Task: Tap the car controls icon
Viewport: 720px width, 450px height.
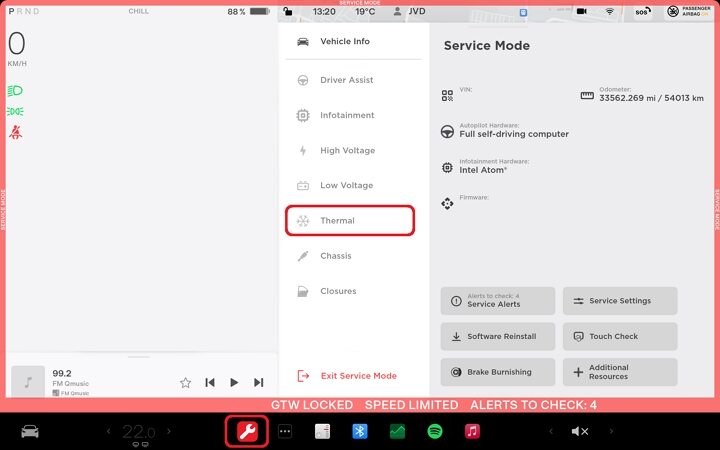Action: pyautogui.click(x=30, y=432)
